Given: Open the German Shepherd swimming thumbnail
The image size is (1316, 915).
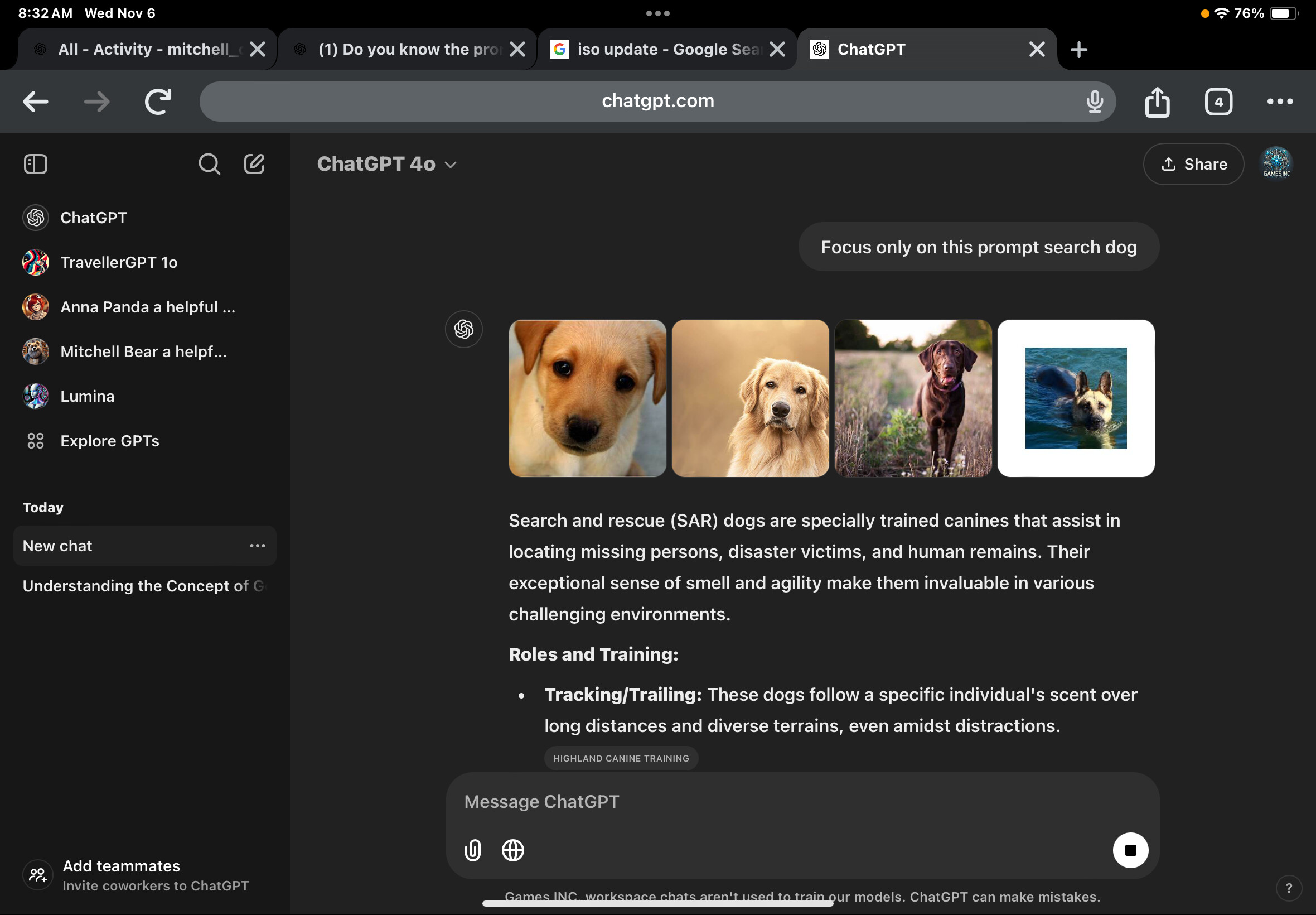Looking at the screenshot, I should point(1075,398).
